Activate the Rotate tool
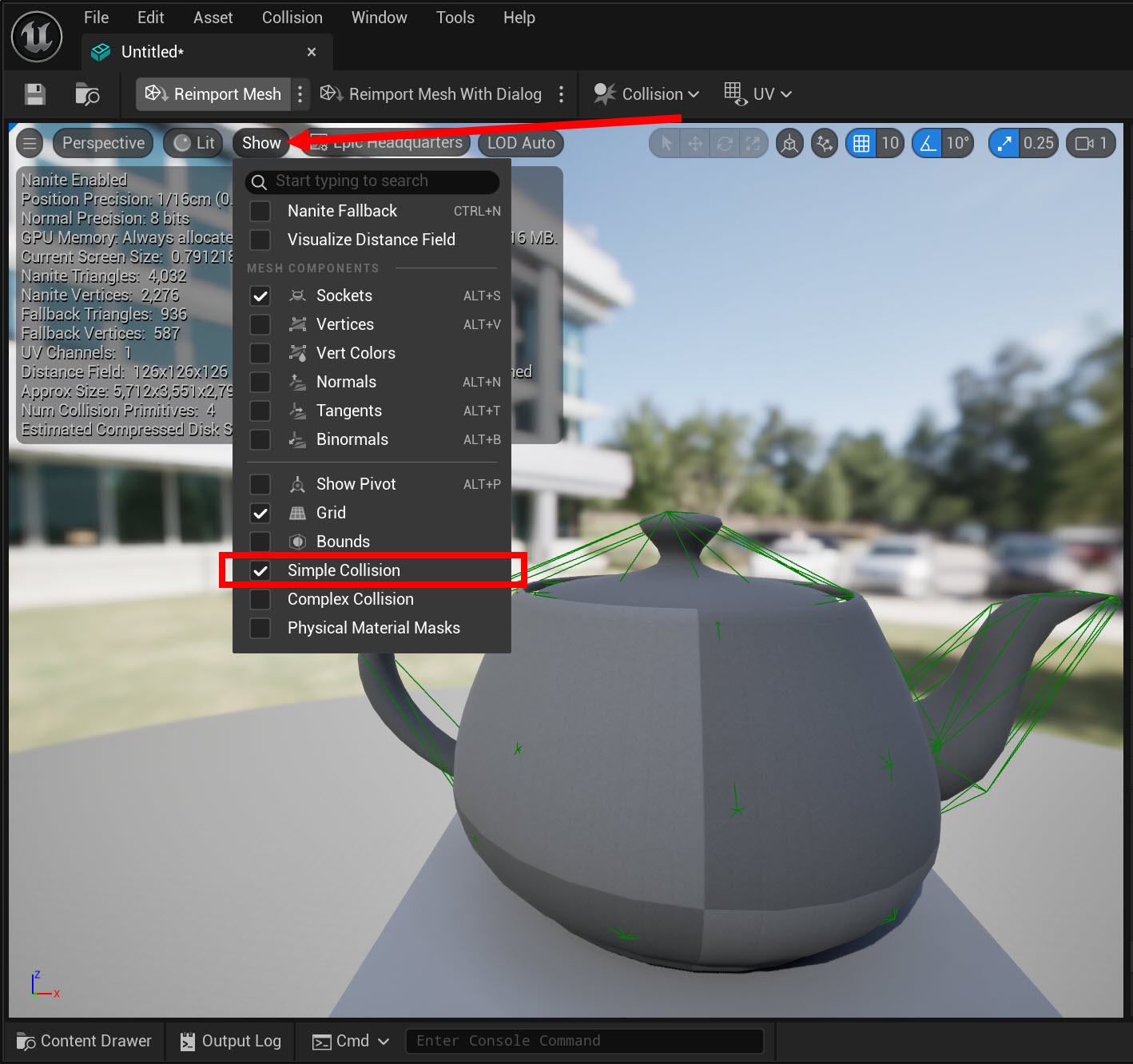 point(725,143)
